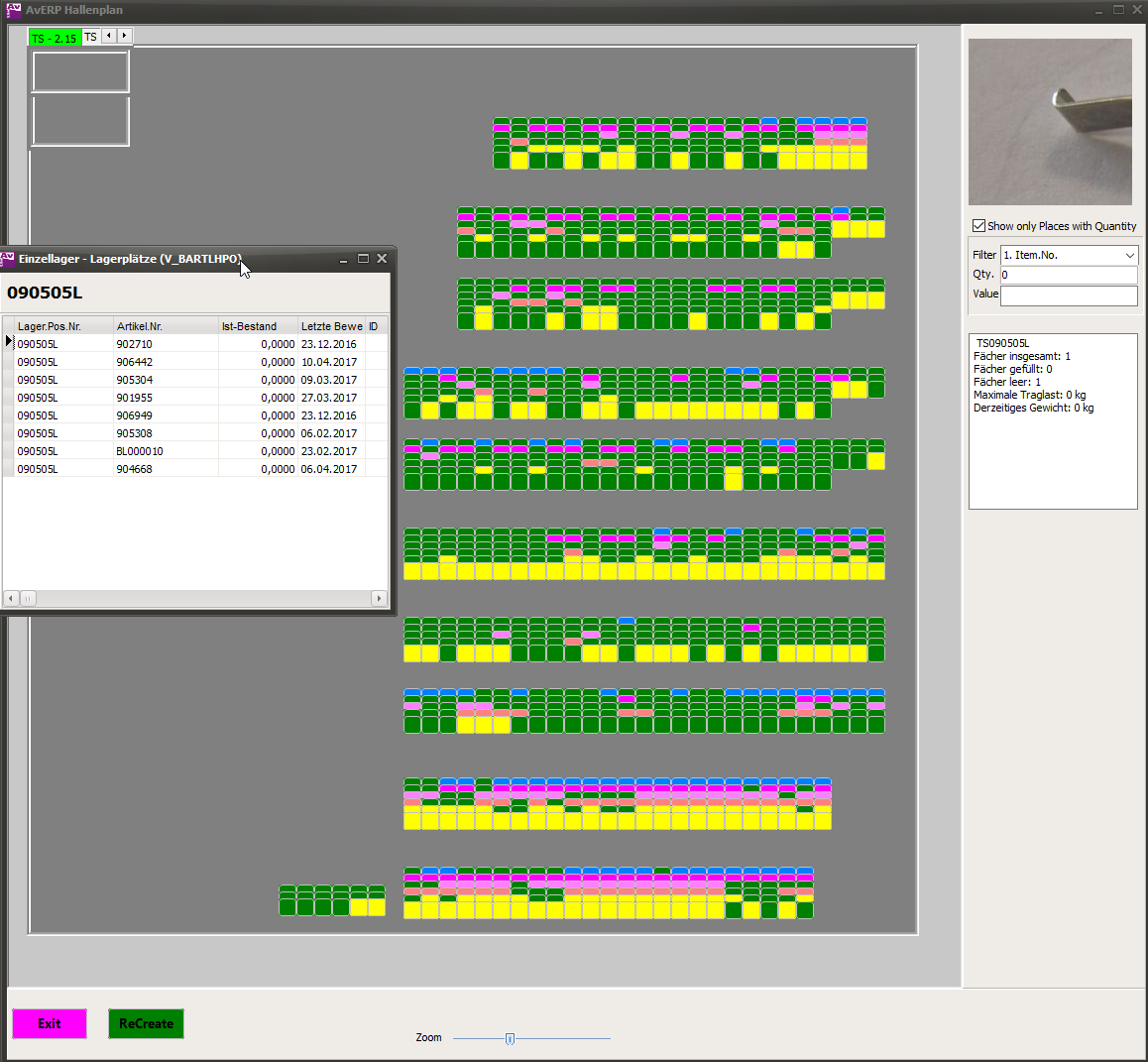
Task: Sort table by Artikel.Nr. column header
Action: pos(165,326)
